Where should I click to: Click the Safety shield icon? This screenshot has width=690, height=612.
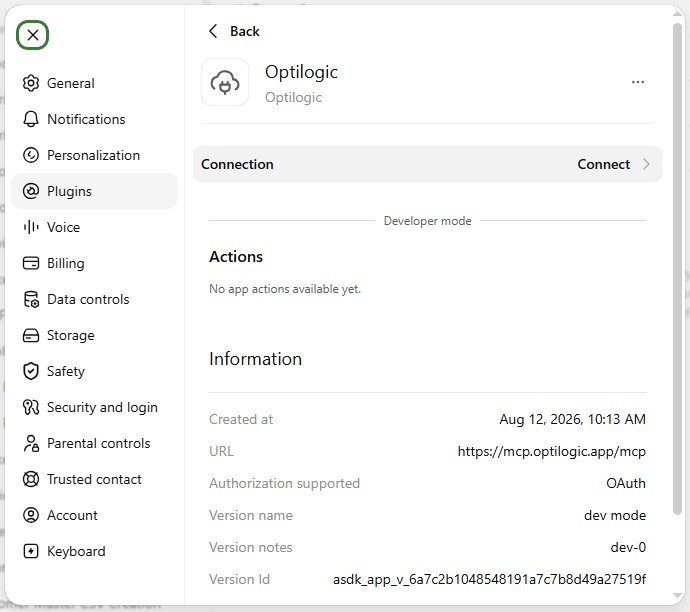pos(31,371)
